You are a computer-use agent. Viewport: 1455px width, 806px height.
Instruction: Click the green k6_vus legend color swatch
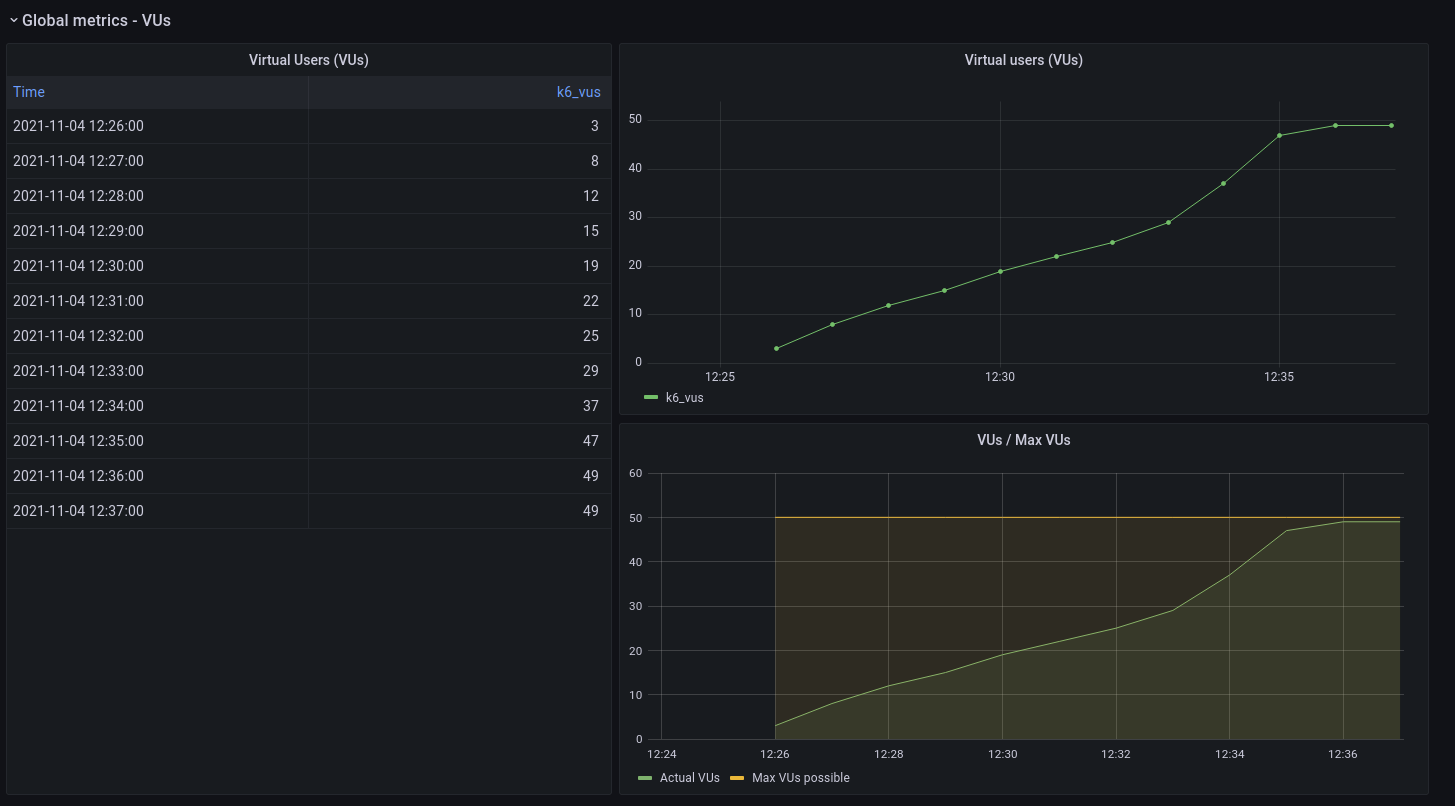[651, 398]
